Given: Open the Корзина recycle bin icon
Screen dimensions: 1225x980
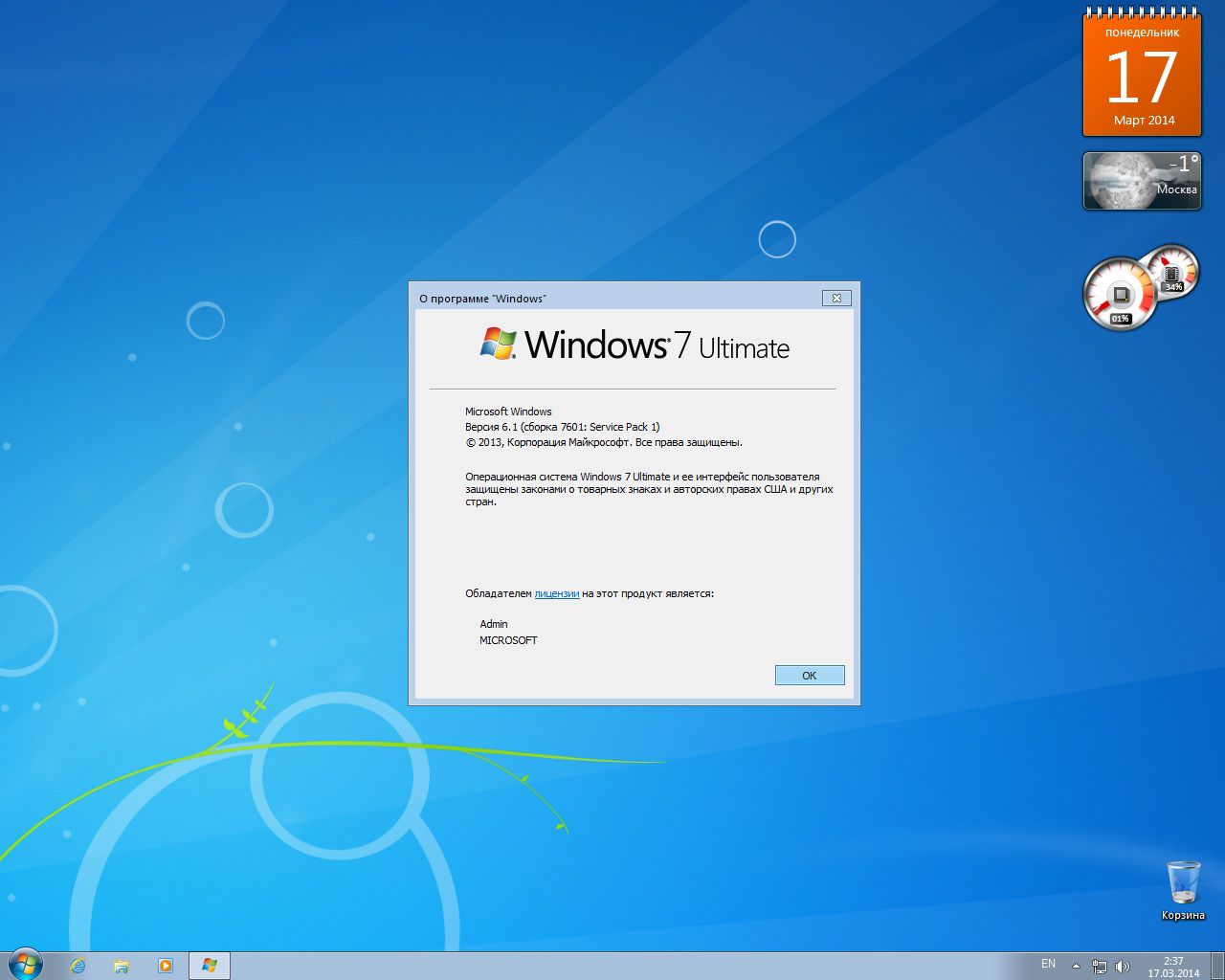Looking at the screenshot, I should coord(1183,890).
